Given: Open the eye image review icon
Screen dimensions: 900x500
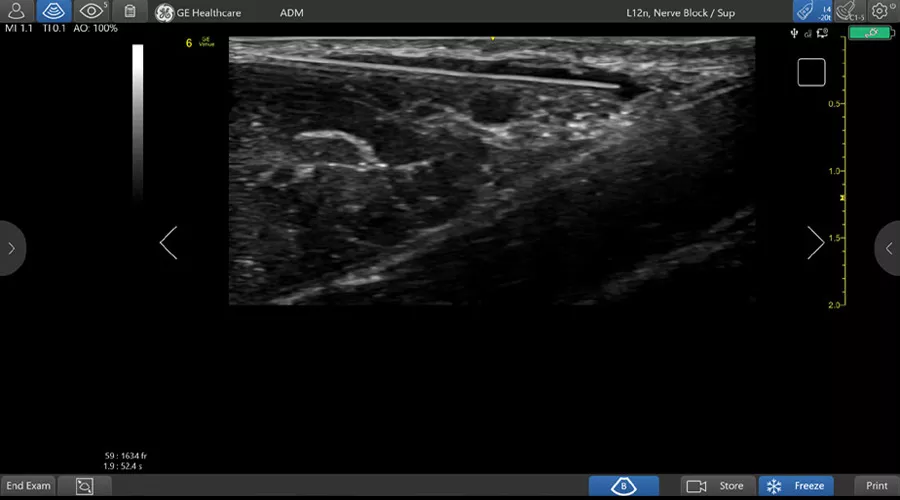Looking at the screenshot, I should (x=91, y=11).
